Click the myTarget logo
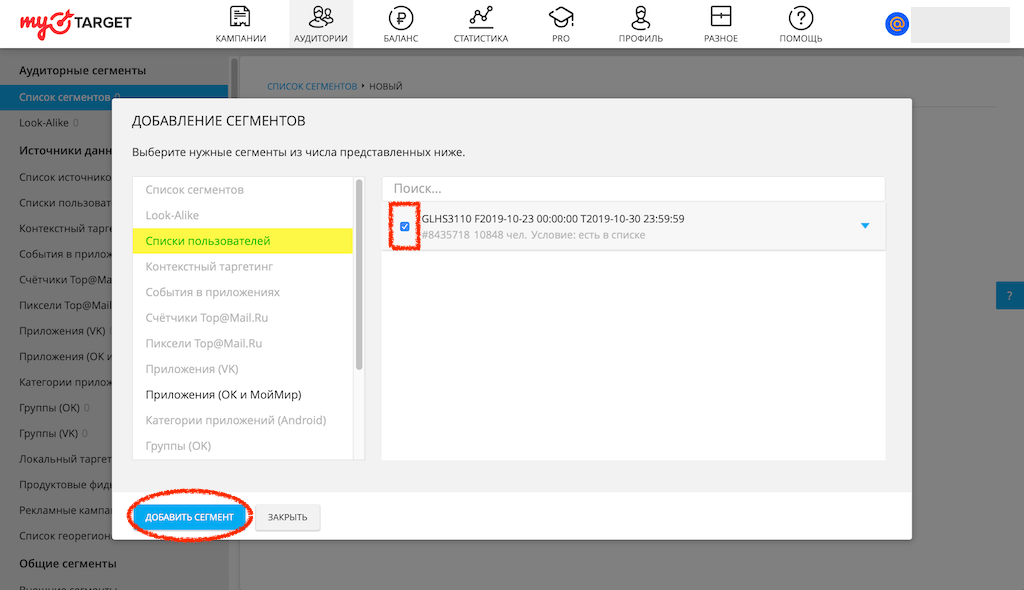 (x=76, y=22)
